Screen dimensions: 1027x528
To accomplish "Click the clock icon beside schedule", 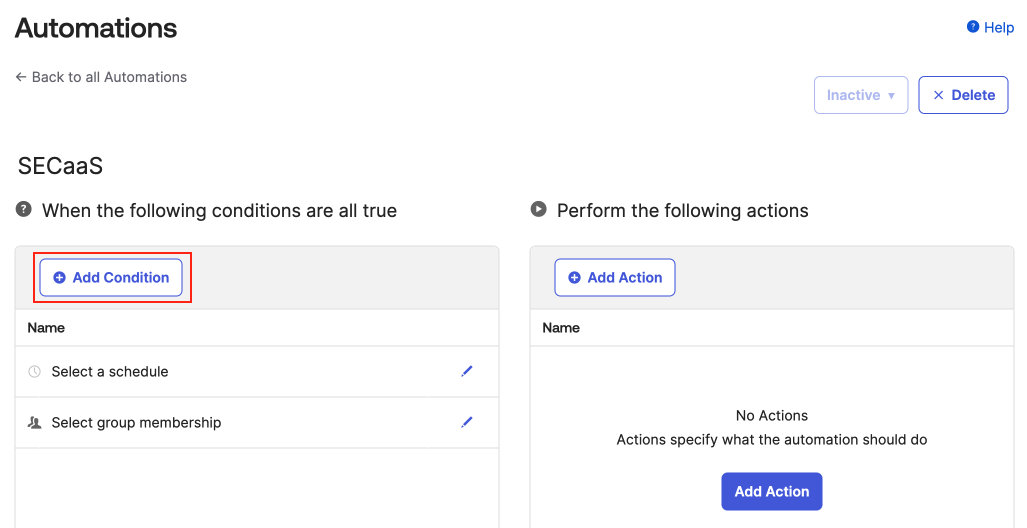I will pos(35,372).
